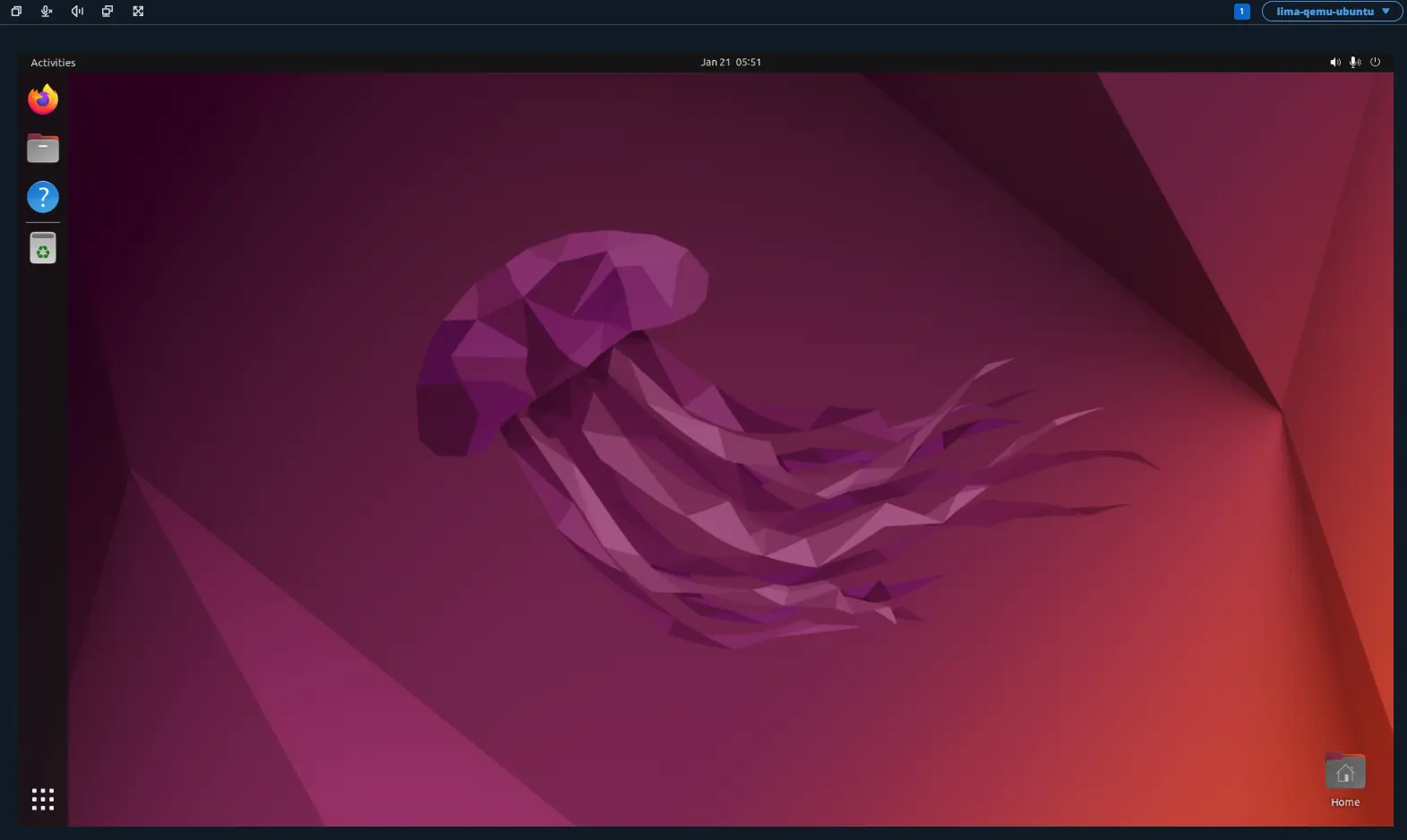Toggle the audio speaker icon in viewer toolbar
Screen dimensions: 1407x840
coord(77,12)
